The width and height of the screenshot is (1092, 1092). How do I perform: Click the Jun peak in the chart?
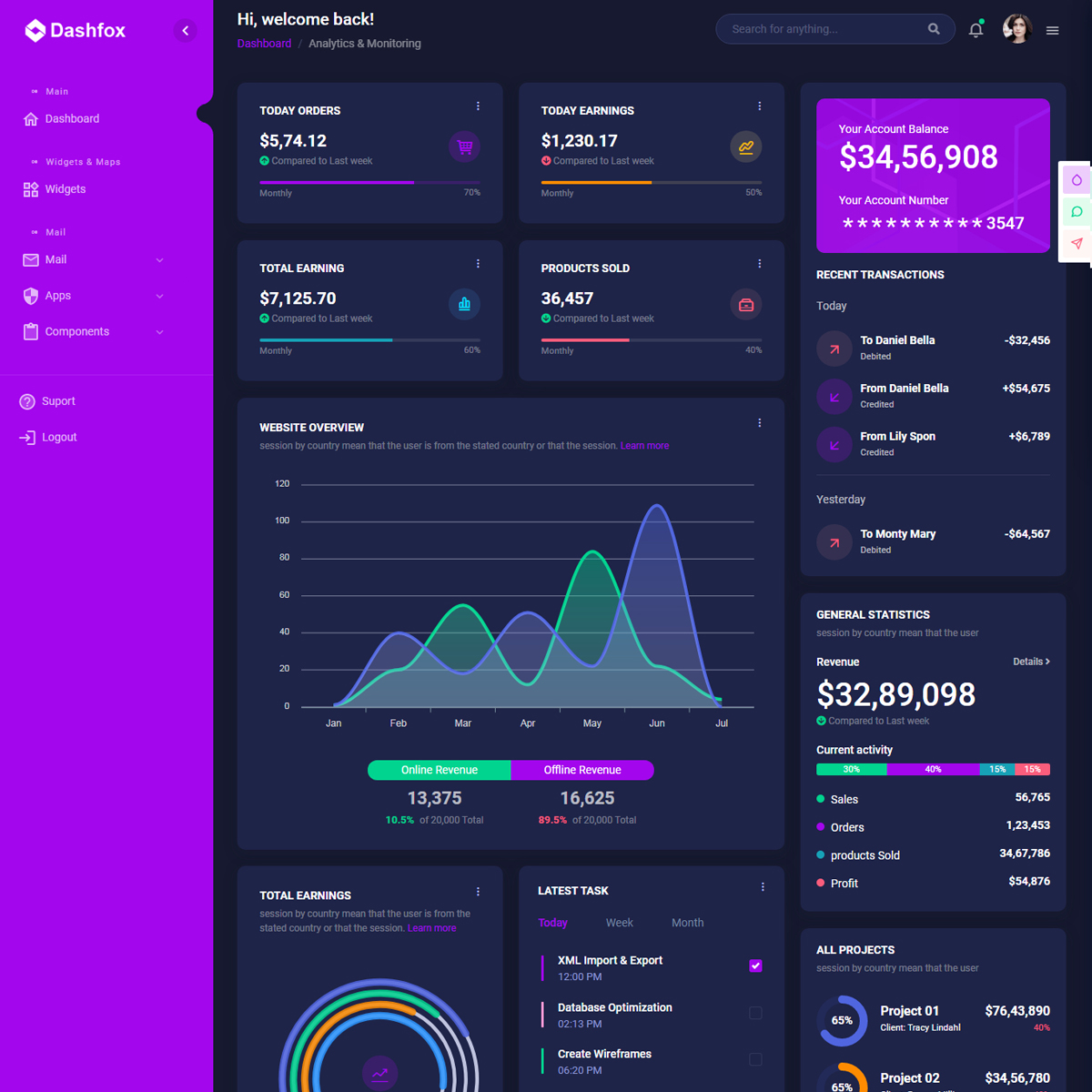(656, 506)
